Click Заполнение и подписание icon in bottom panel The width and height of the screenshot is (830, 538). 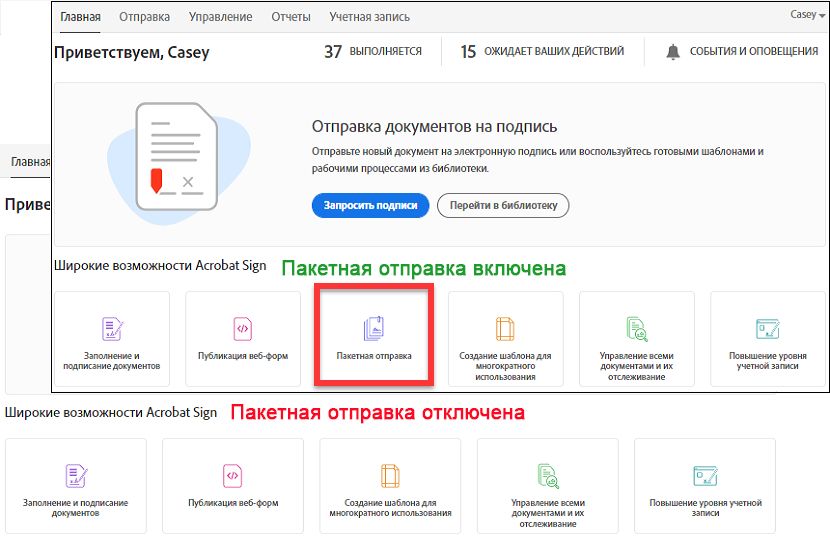(76, 476)
